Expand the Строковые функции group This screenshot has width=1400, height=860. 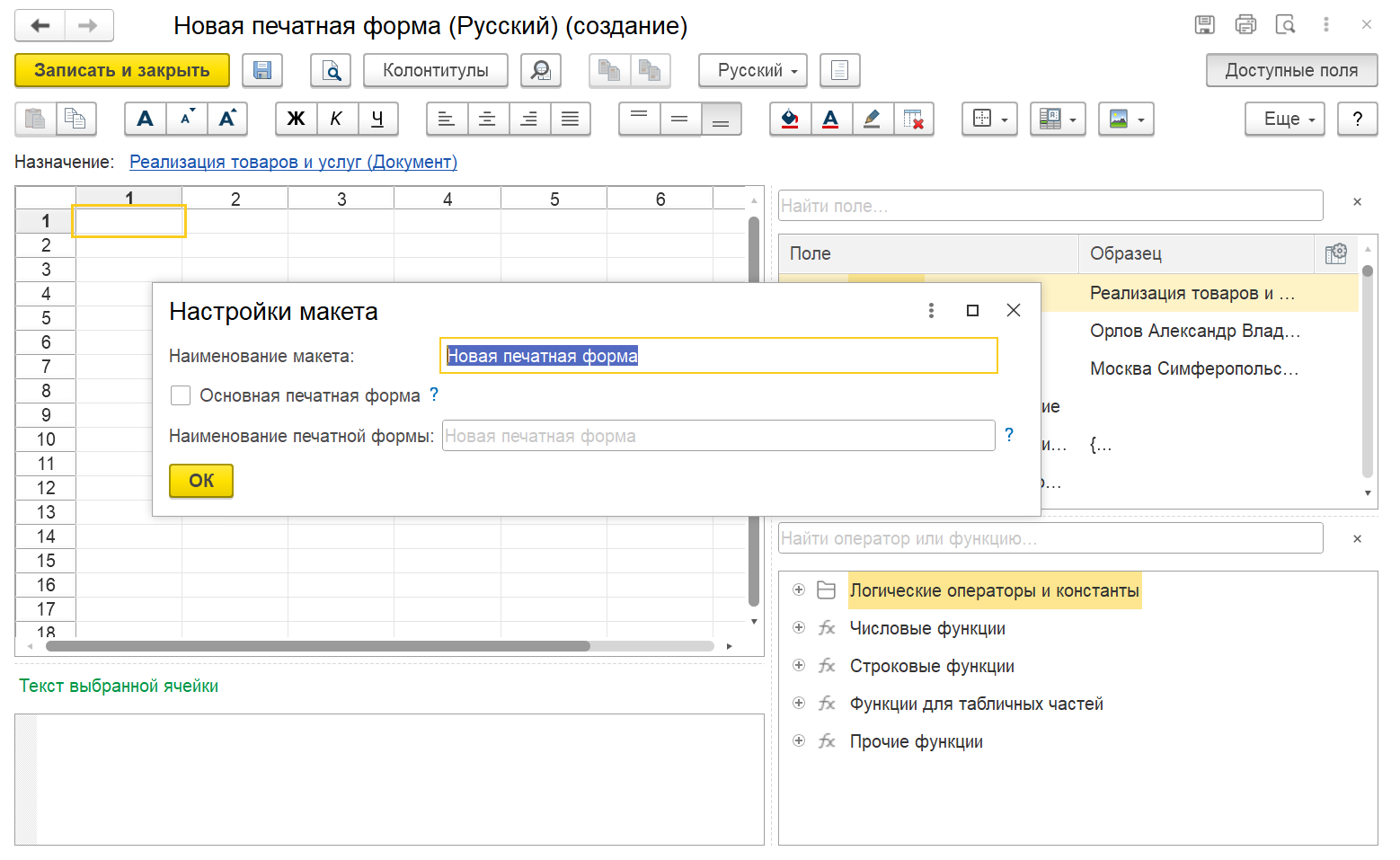coord(799,666)
